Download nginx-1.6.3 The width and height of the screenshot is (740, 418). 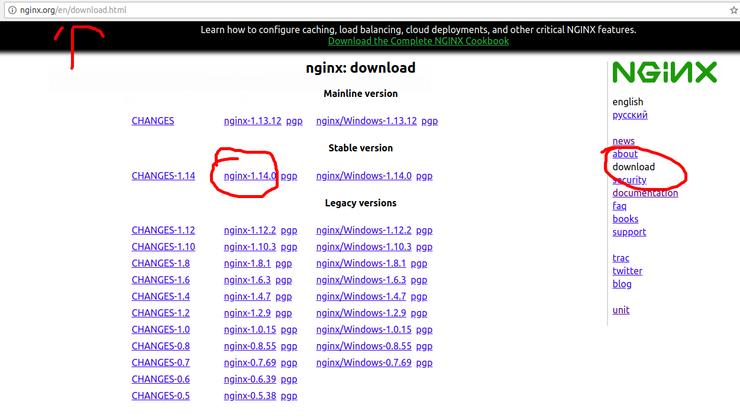click(x=247, y=280)
